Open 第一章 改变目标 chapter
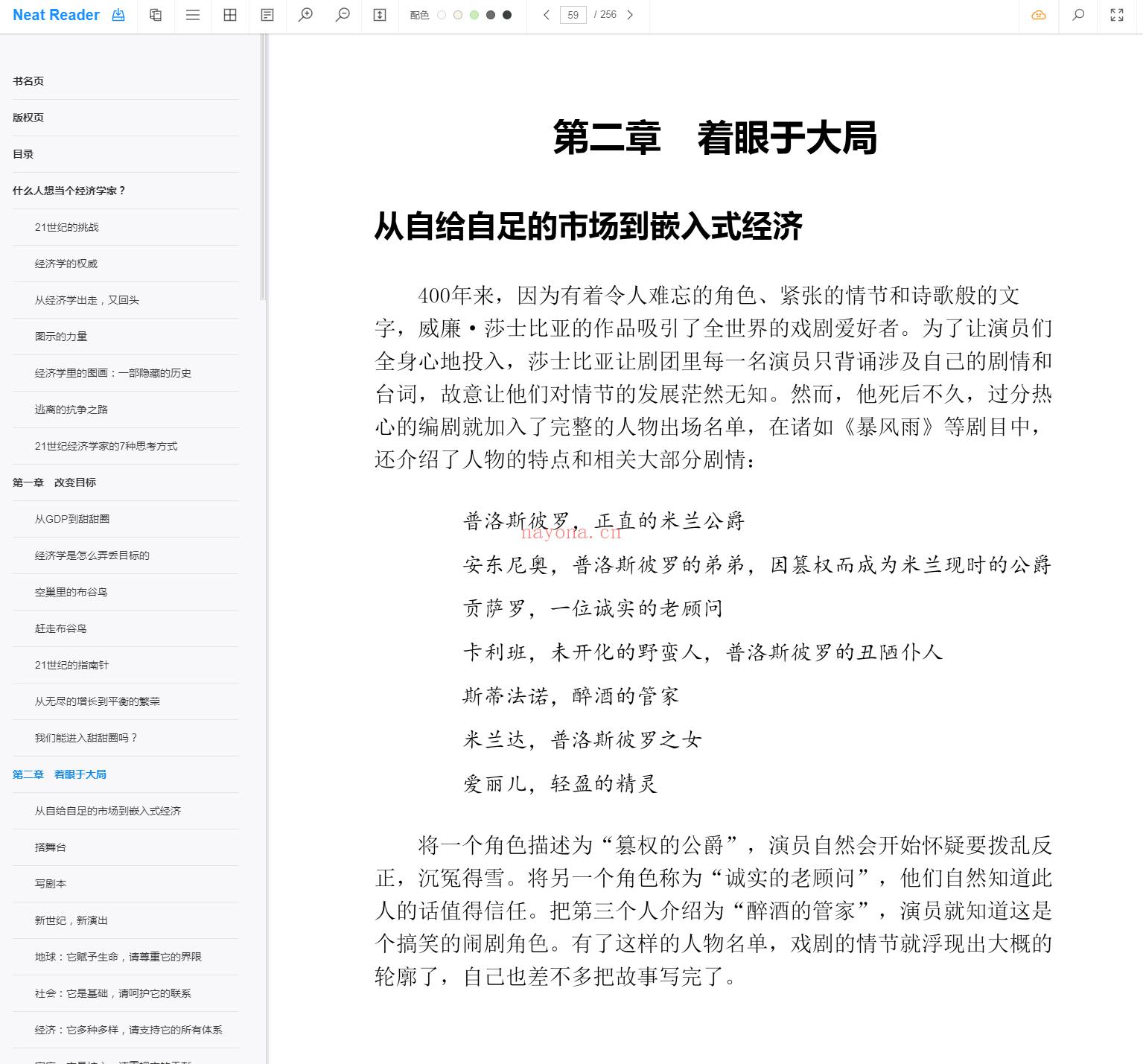The height and width of the screenshot is (1064, 1143). [x=54, y=482]
